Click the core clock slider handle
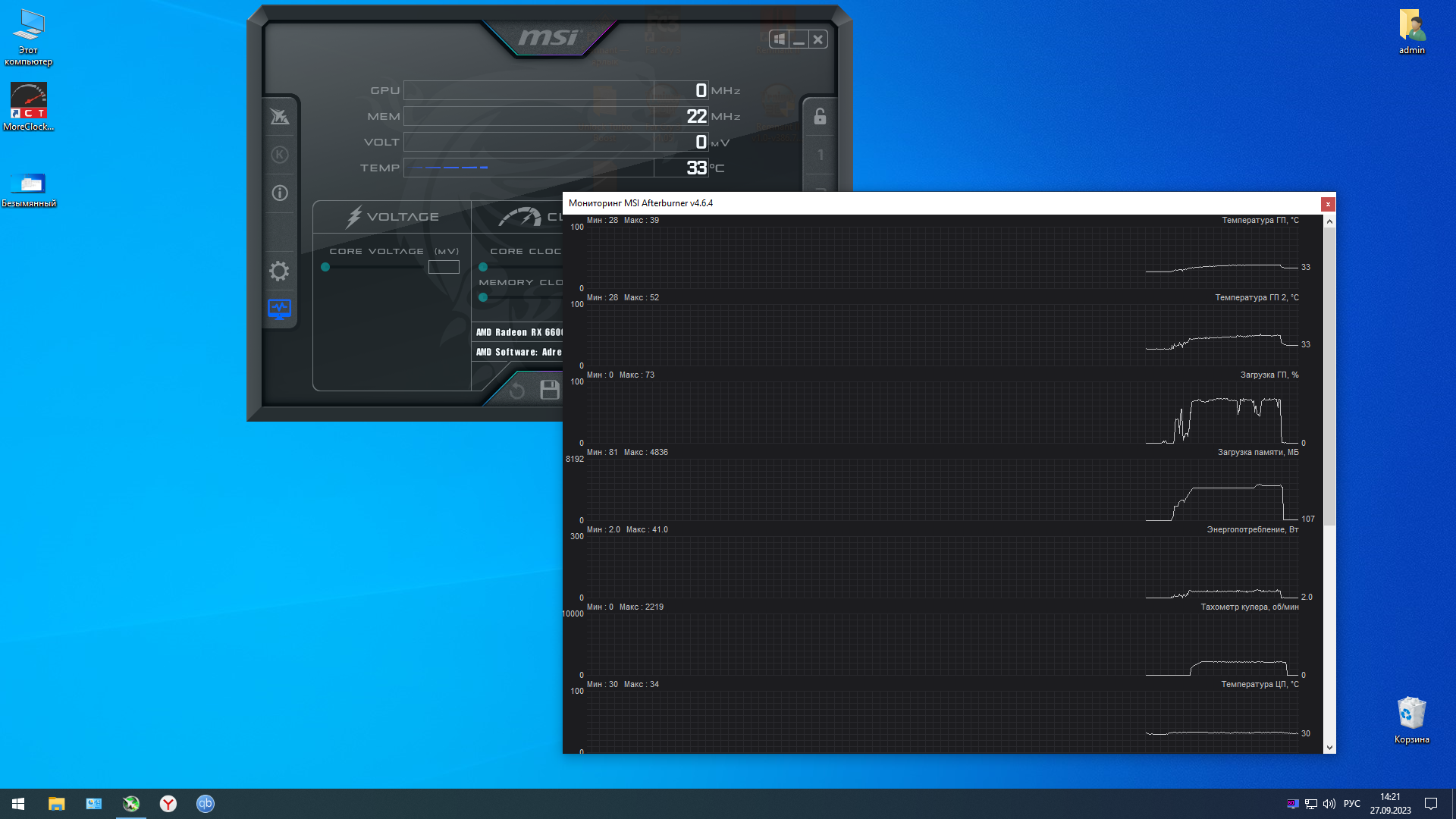 coord(483,267)
